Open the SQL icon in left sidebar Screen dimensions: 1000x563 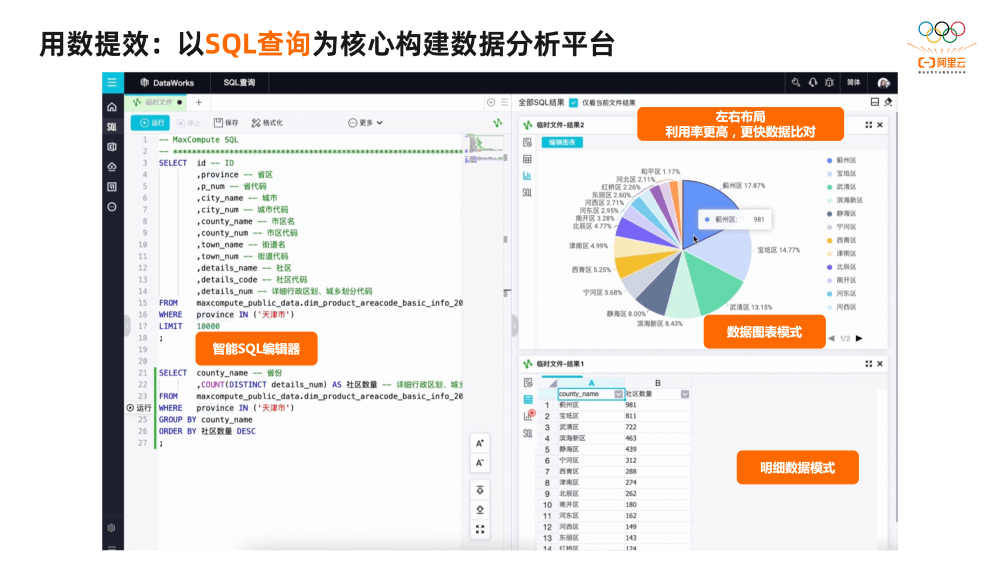click(x=112, y=127)
